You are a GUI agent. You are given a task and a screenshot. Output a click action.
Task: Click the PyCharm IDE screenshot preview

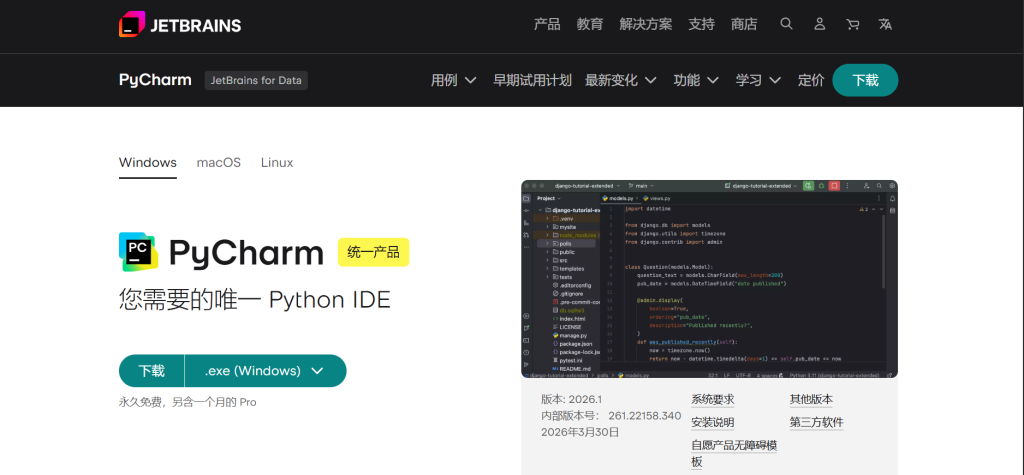coord(709,279)
